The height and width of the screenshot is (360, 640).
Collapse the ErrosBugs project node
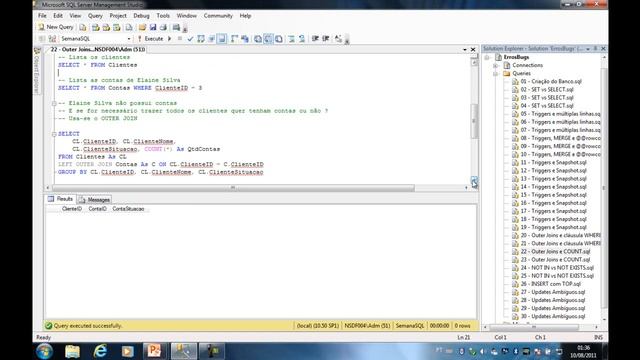pos(487,58)
